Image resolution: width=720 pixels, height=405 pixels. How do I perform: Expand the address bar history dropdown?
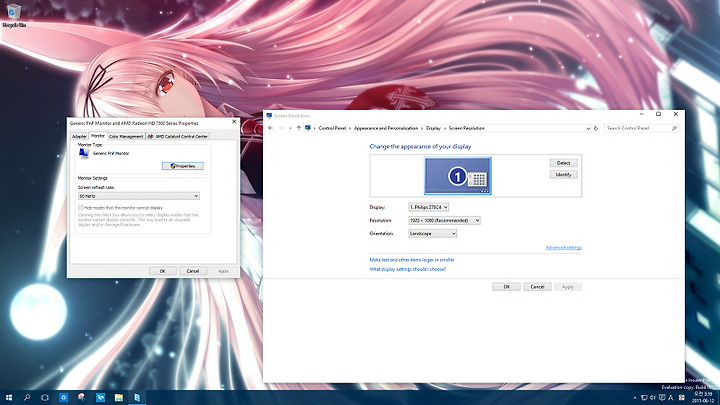pos(588,129)
